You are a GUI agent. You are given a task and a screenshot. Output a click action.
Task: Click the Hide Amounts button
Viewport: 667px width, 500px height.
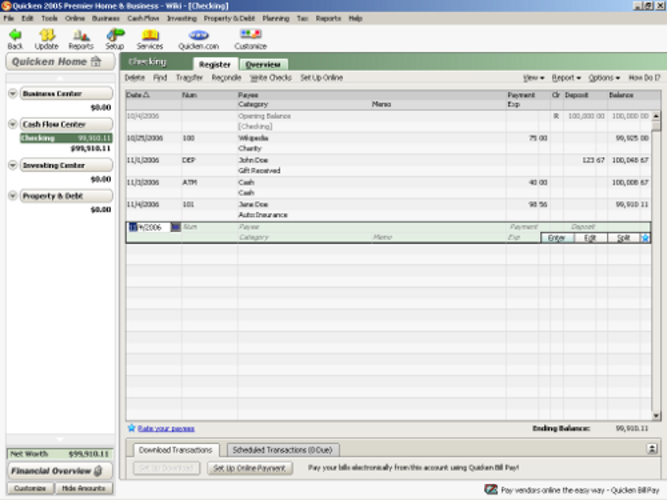(84, 488)
